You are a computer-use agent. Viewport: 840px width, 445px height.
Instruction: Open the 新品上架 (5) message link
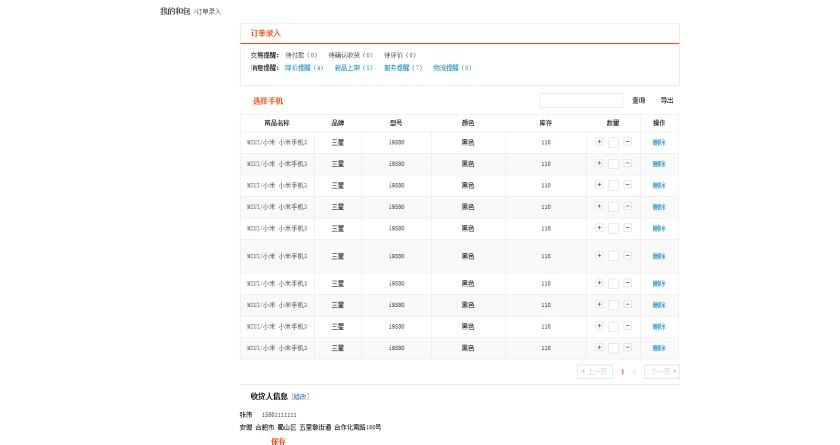pyautogui.click(x=354, y=68)
